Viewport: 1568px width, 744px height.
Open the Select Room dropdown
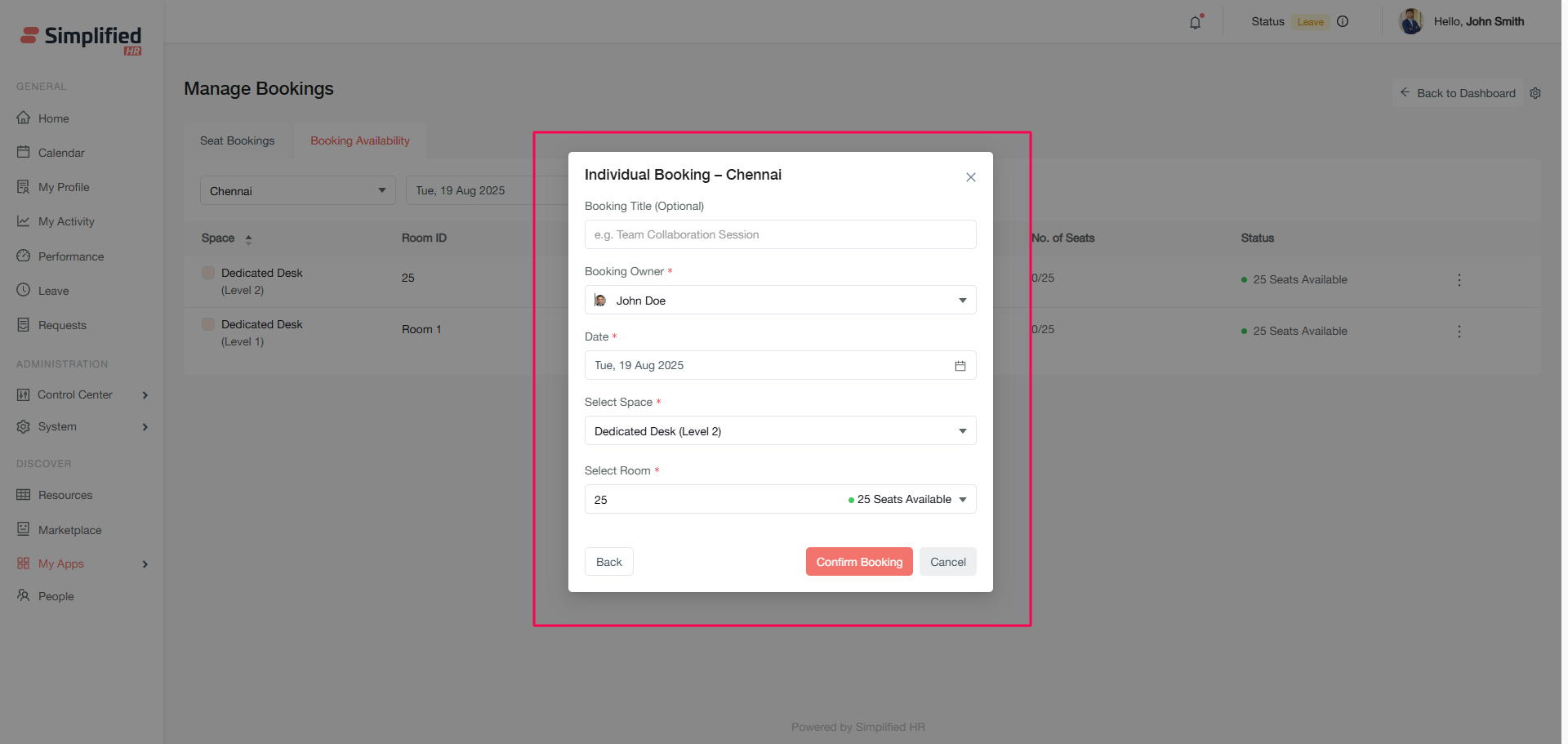click(x=780, y=500)
